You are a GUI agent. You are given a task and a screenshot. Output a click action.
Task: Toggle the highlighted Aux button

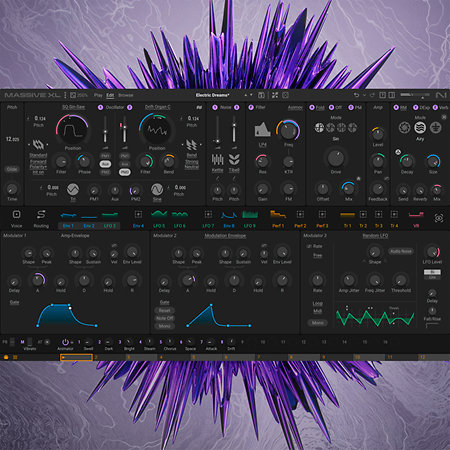[x=105, y=164]
